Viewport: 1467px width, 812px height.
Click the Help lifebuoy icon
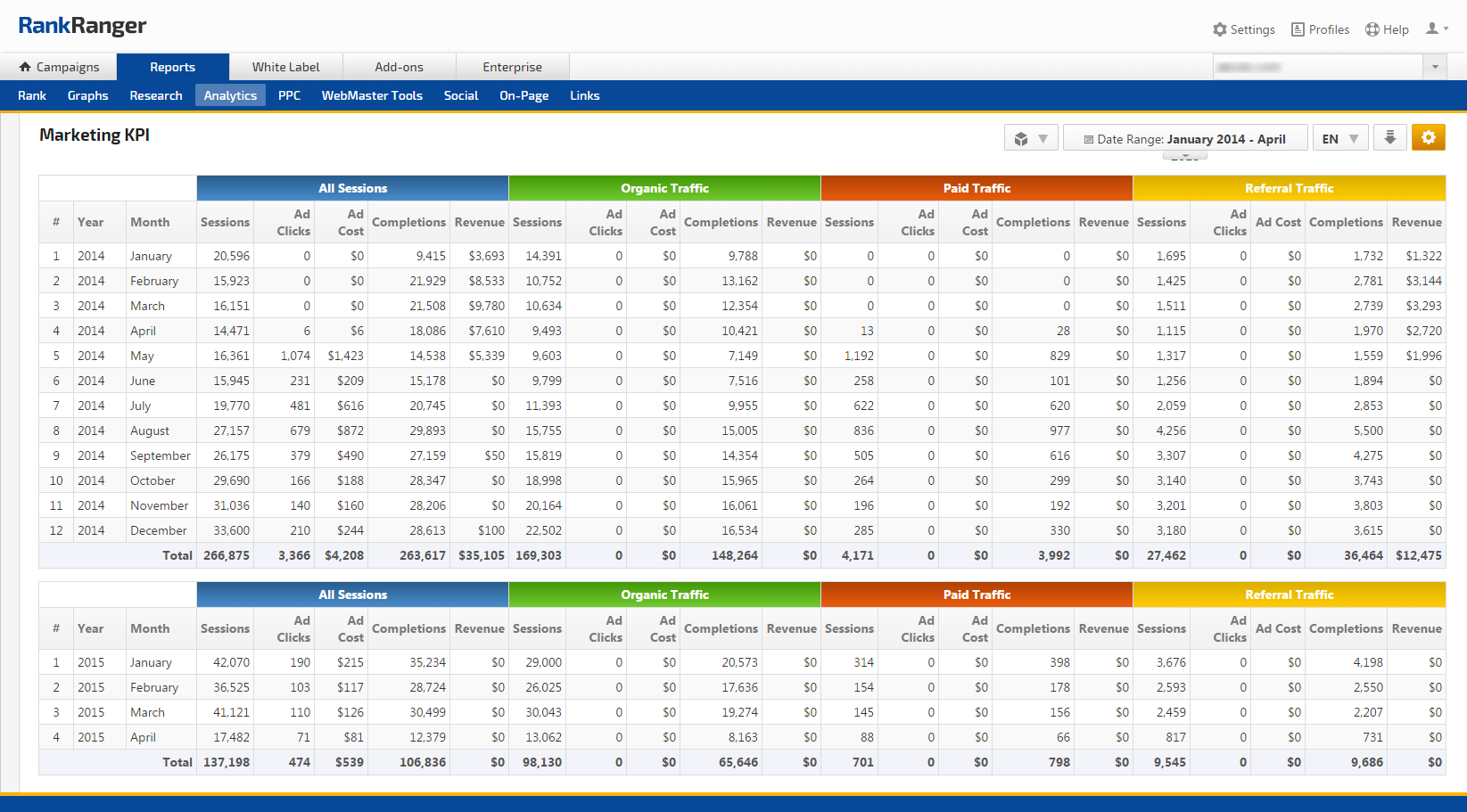pyautogui.click(x=1372, y=29)
